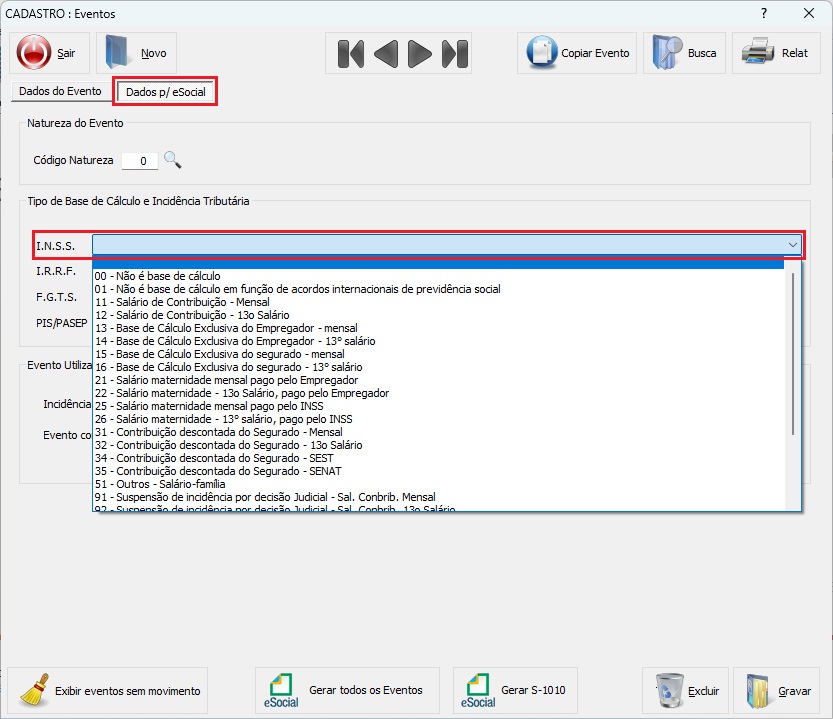This screenshot has width=833, height=719.
Task: Open the Busca search button
Action: [685, 53]
